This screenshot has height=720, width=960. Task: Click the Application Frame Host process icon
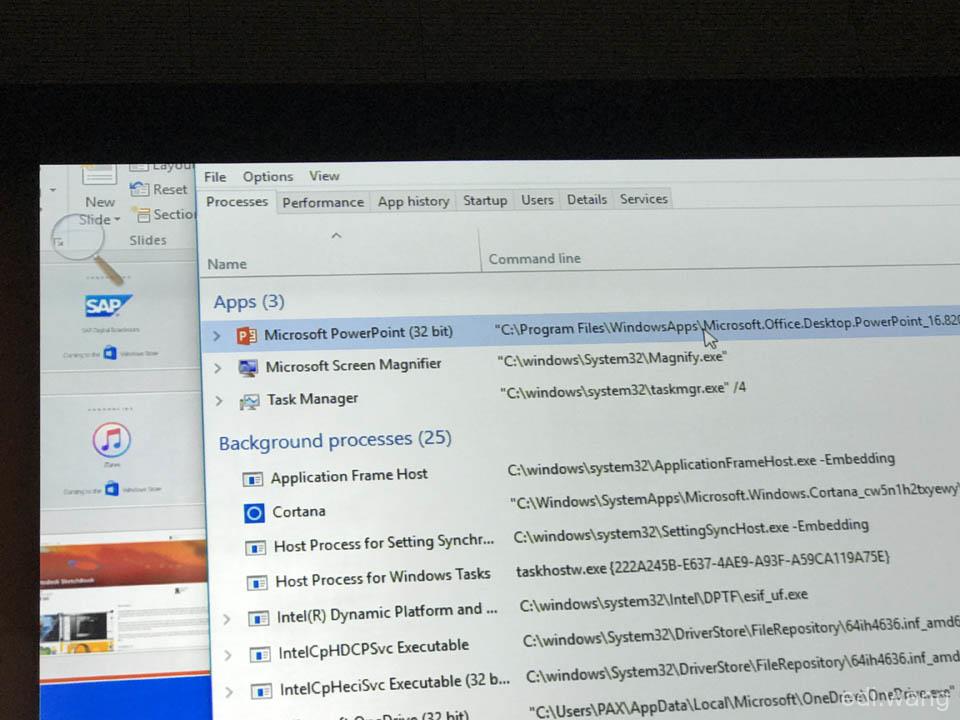[253, 479]
